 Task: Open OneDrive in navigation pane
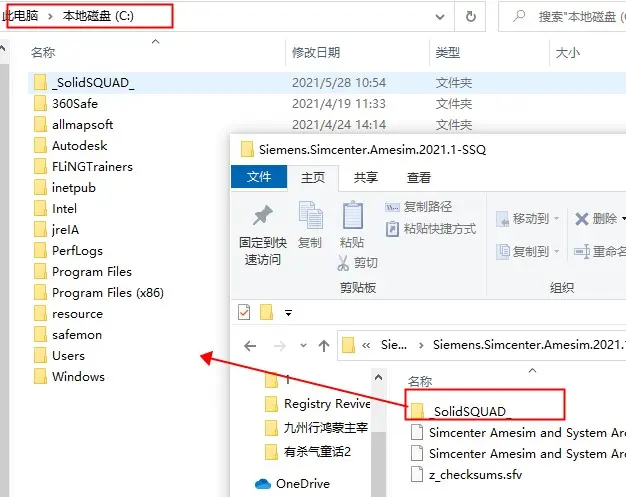(303, 484)
